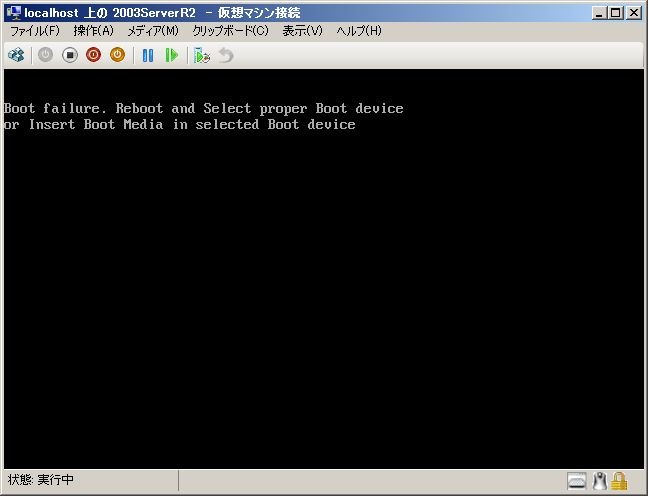Click the Boot failure message in VM screen
The height and width of the screenshot is (496, 648).
pos(204,109)
